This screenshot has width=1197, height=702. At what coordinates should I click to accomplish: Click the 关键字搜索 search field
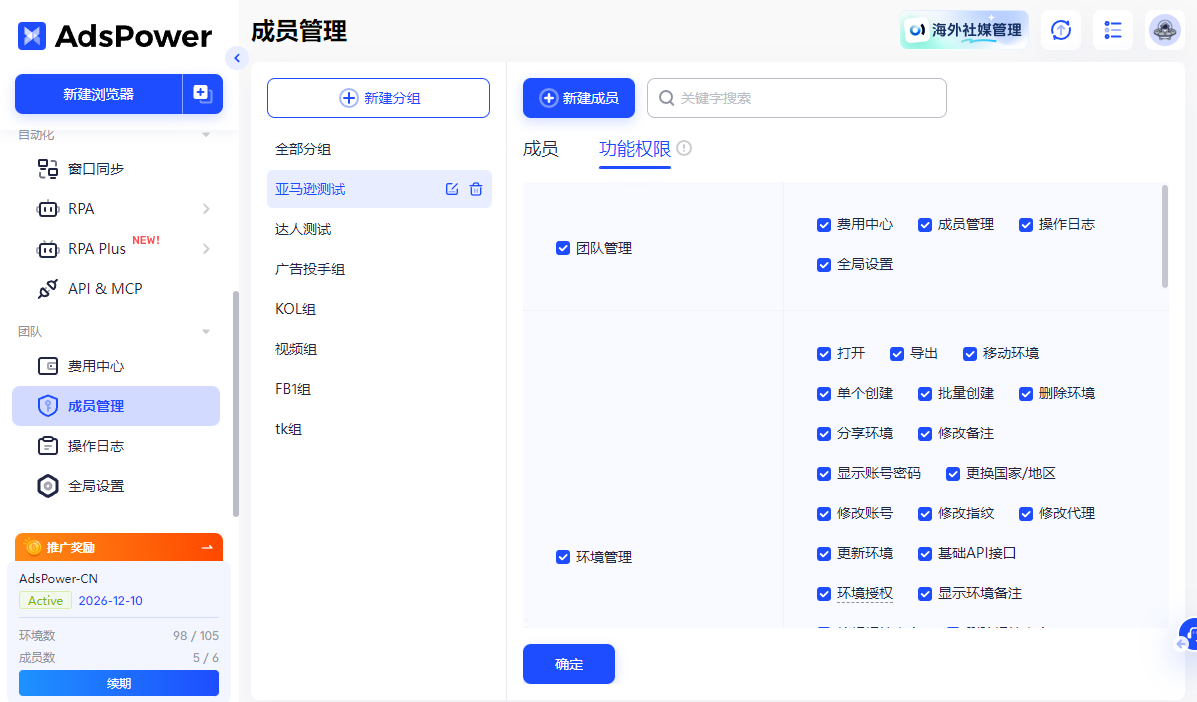click(806, 98)
